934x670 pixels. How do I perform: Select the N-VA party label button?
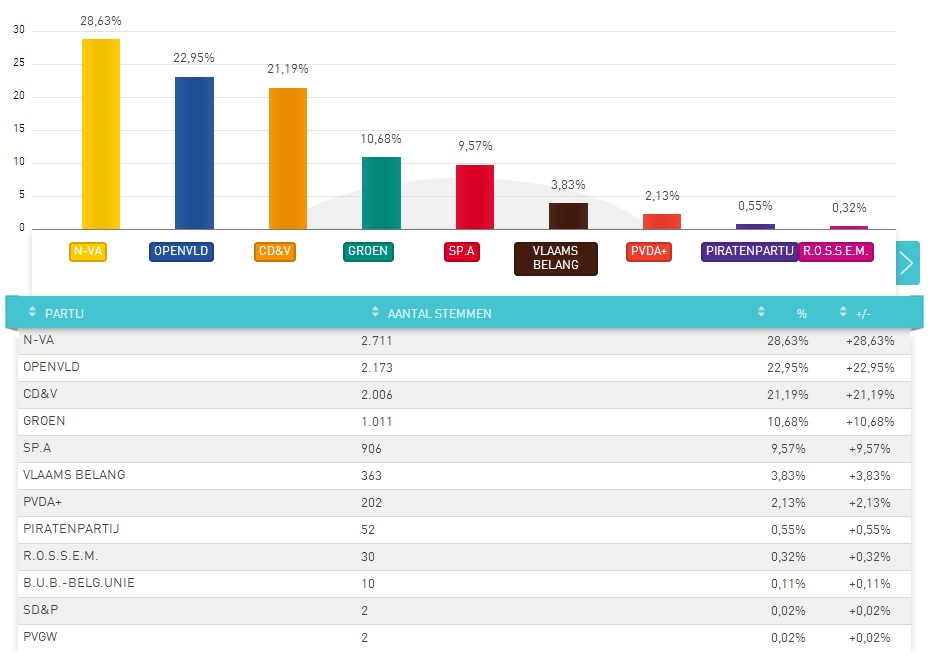tap(88, 251)
